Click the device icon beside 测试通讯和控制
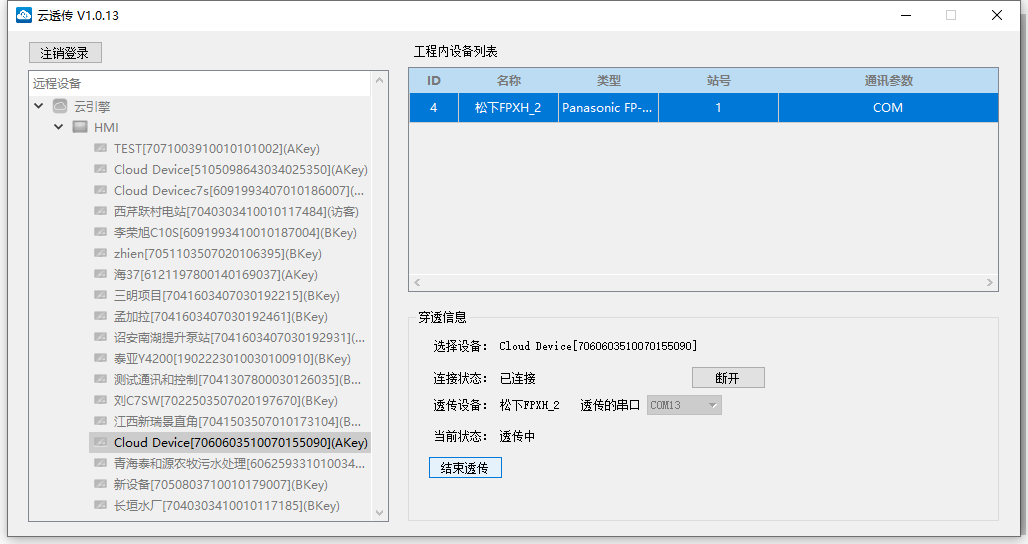1028x544 pixels. (x=100, y=379)
